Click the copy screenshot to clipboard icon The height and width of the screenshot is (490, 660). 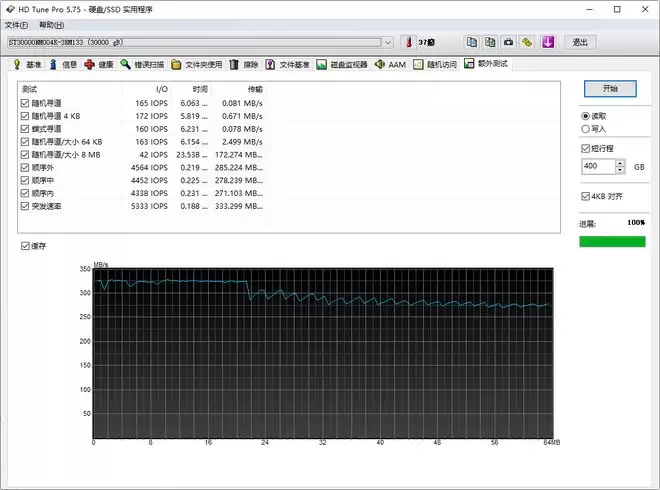coord(490,43)
